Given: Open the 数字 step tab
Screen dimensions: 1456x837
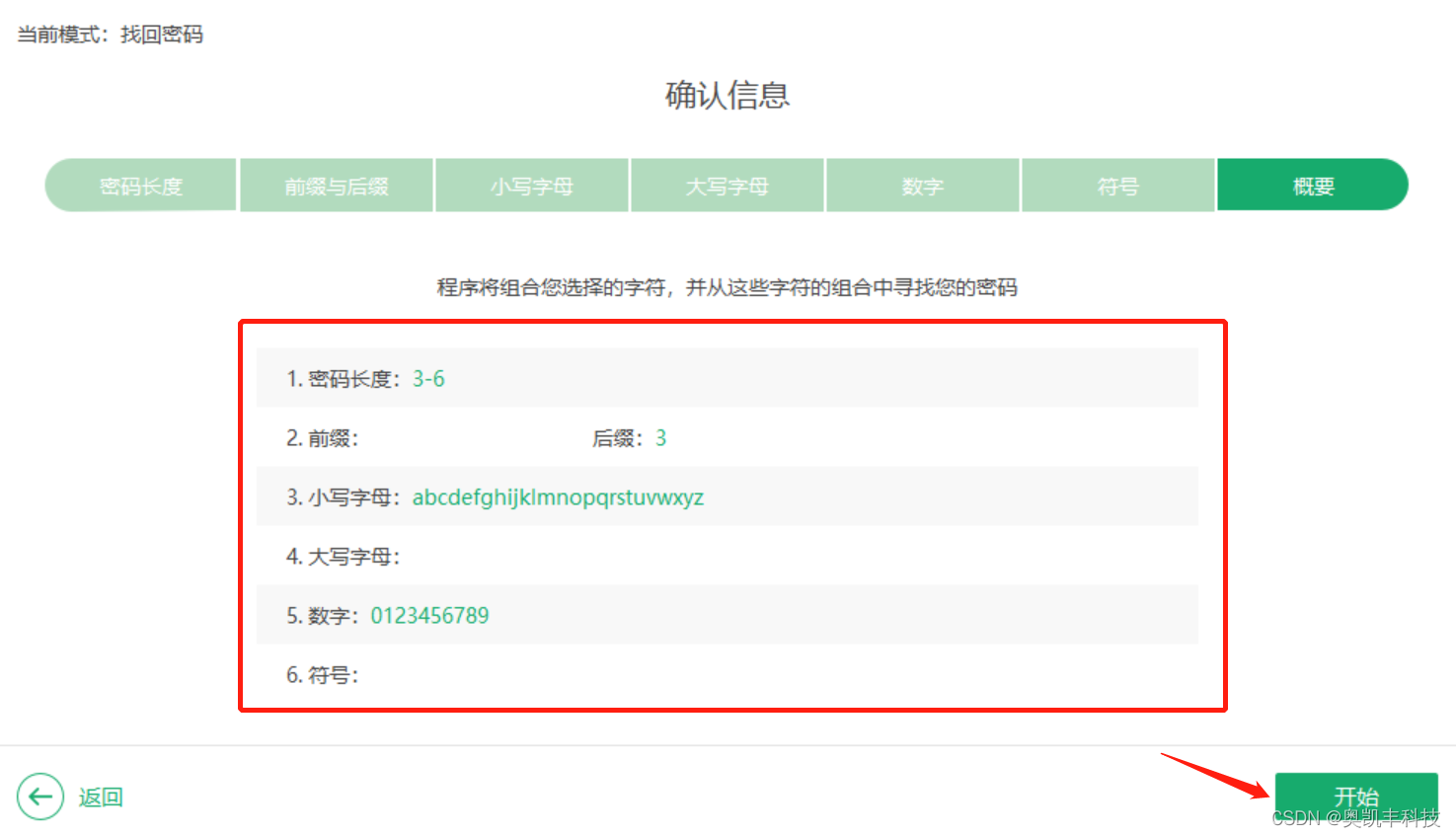Looking at the screenshot, I should click(922, 185).
